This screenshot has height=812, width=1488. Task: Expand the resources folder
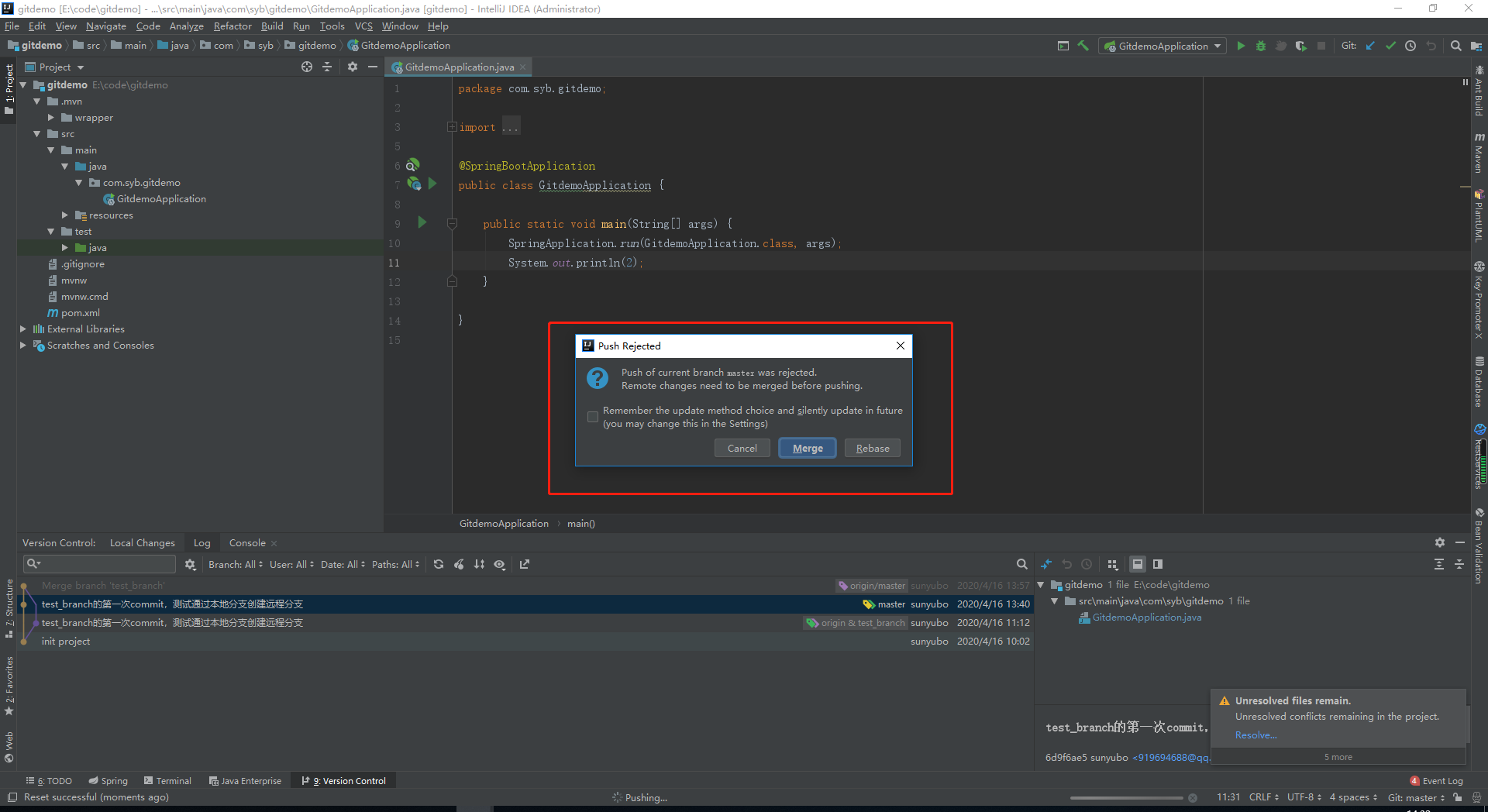click(65, 215)
